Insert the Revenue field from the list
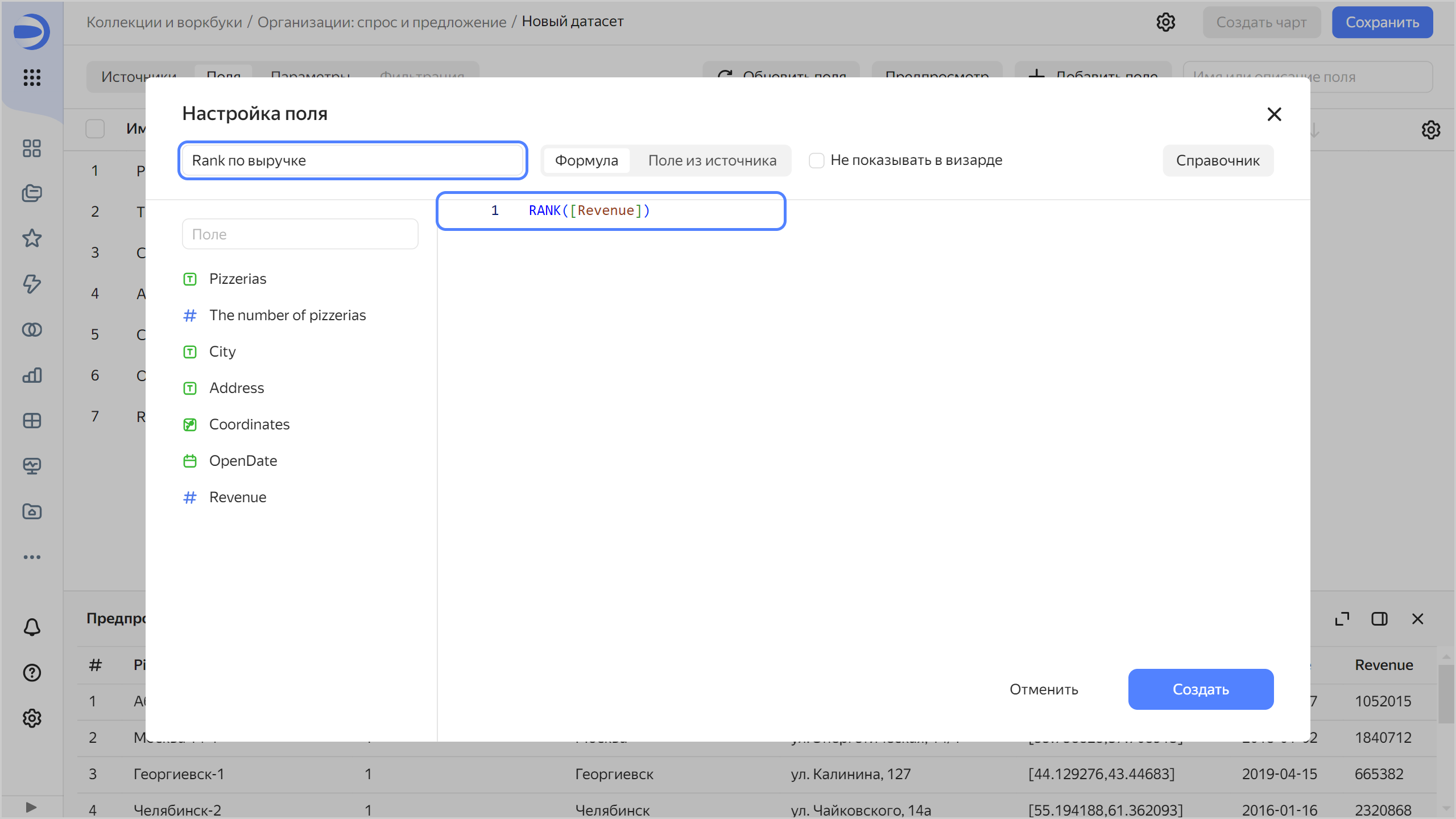This screenshot has height=819, width=1456. [238, 497]
